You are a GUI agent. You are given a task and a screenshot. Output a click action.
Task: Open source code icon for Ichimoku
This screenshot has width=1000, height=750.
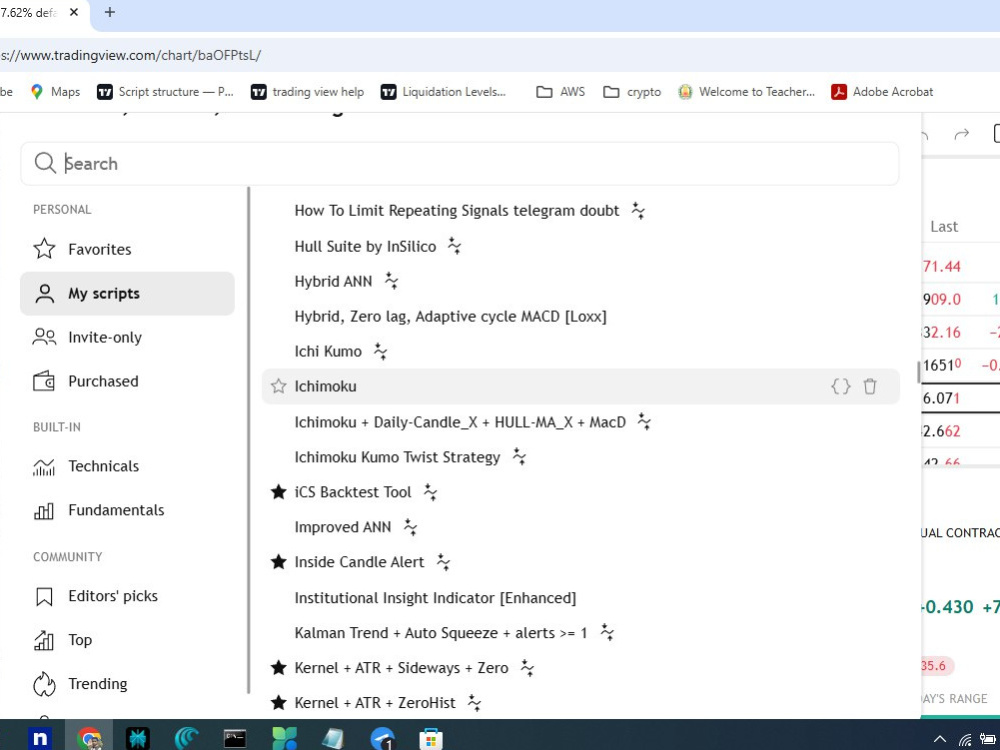point(841,386)
